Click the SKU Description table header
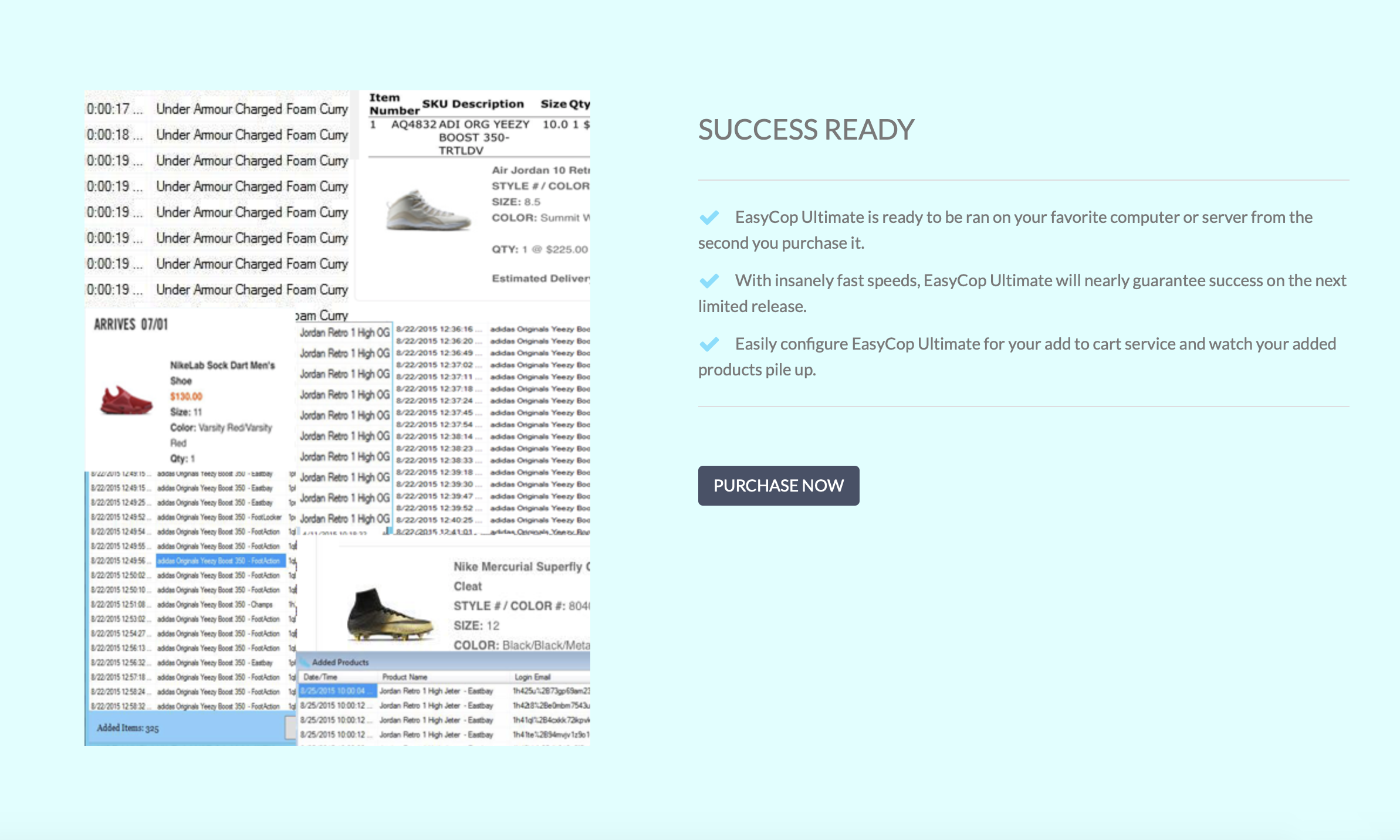The height and width of the screenshot is (840, 1400). [x=473, y=104]
